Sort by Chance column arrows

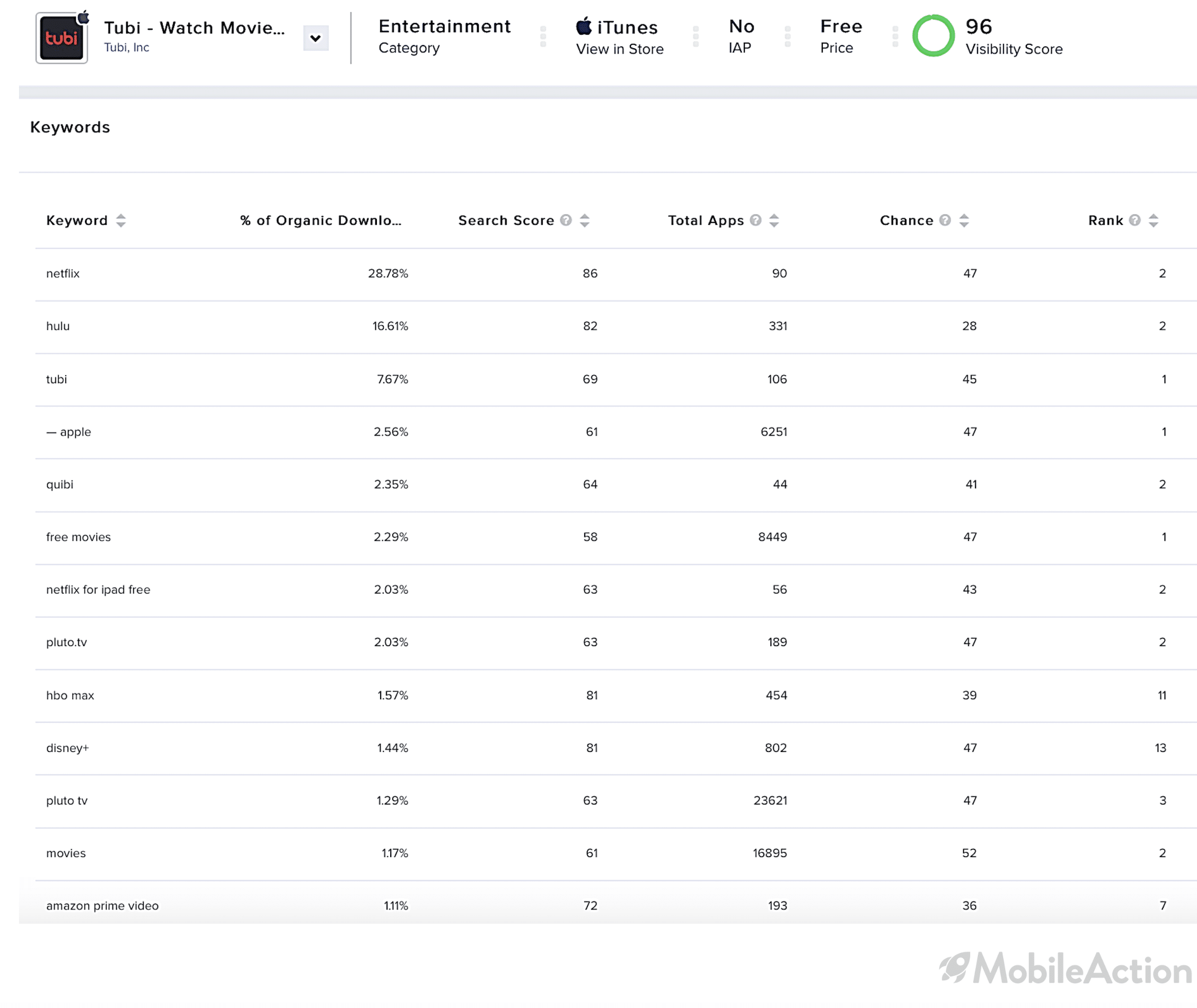pos(964,220)
